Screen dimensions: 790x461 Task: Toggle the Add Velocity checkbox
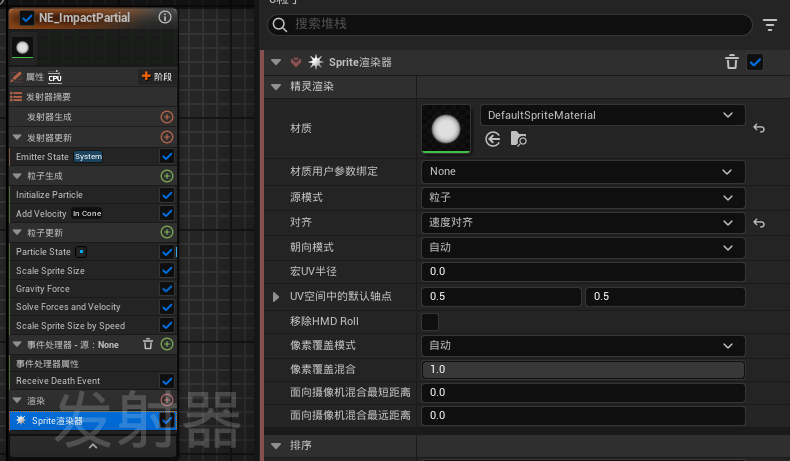167,213
